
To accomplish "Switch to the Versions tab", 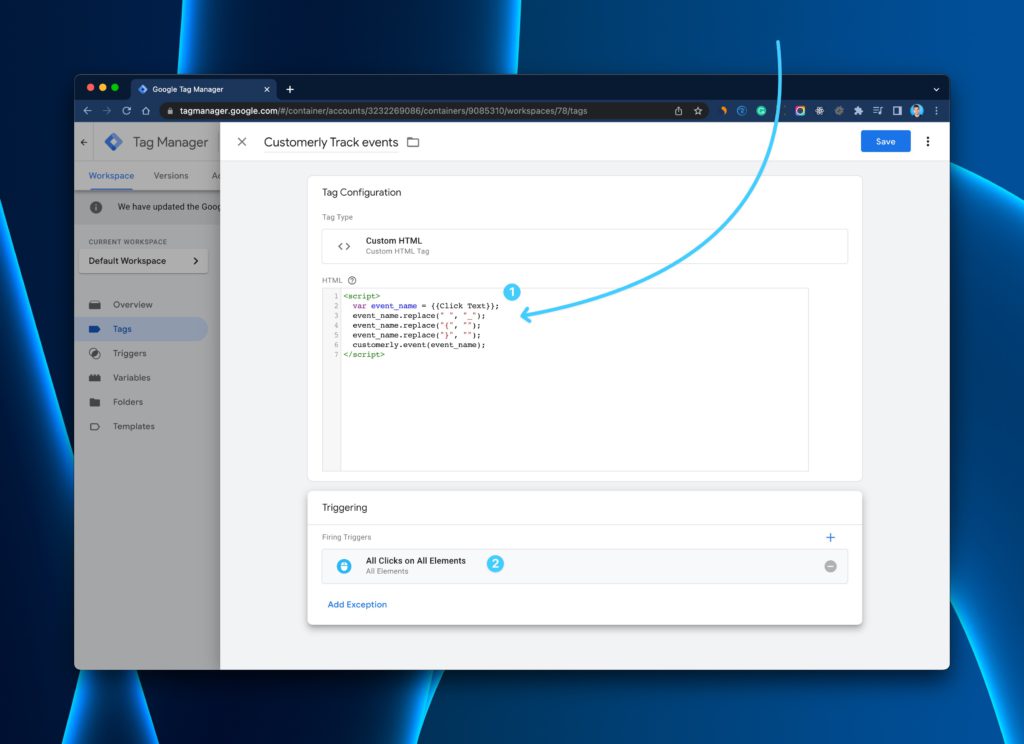I will (x=171, y=176).
